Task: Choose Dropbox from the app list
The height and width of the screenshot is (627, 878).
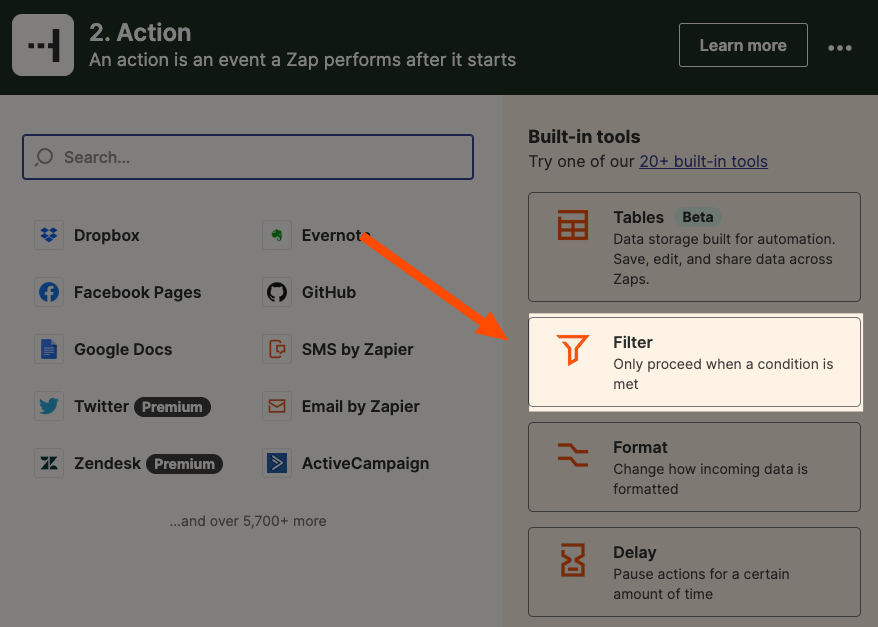Action: coord(106,235)
